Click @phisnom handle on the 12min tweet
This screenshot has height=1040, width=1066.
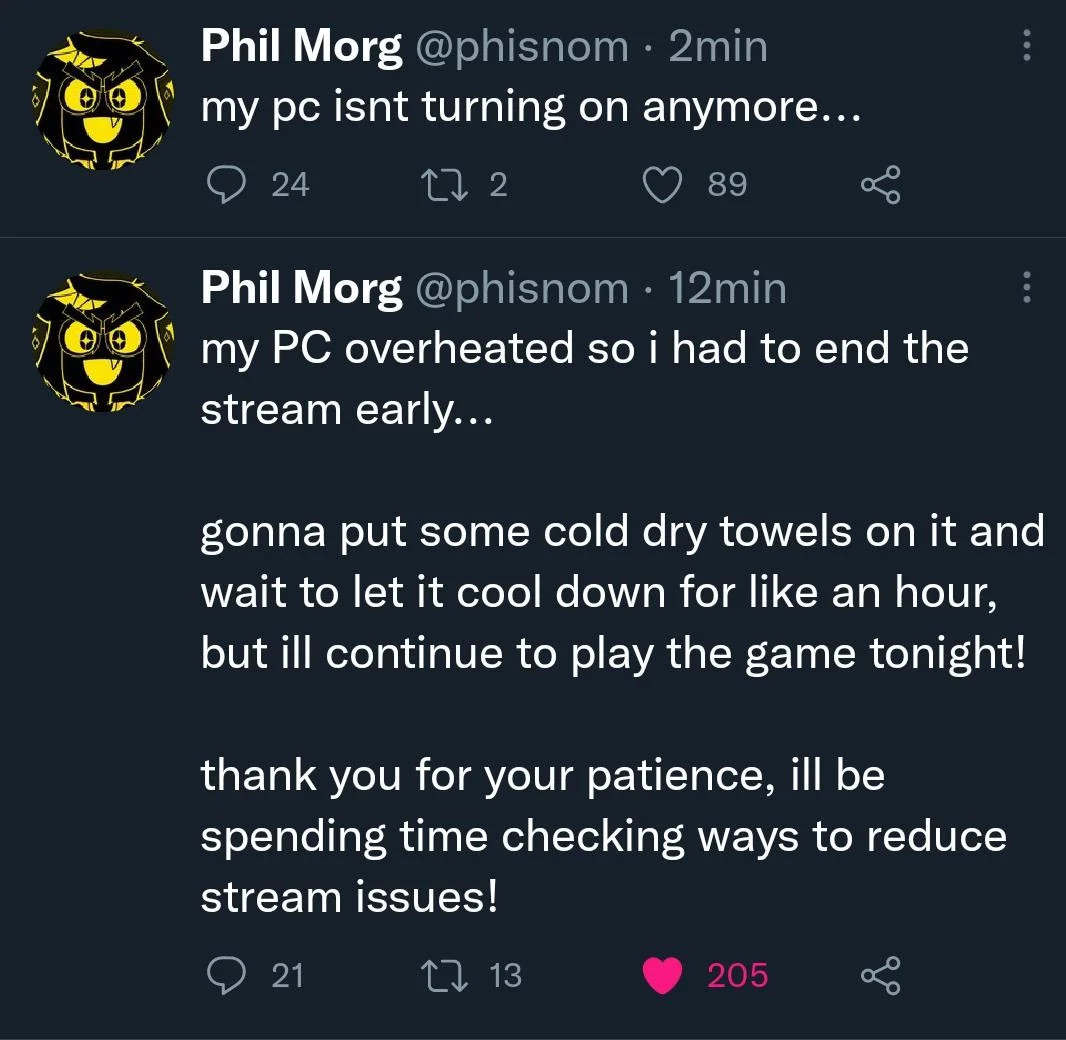522,288
